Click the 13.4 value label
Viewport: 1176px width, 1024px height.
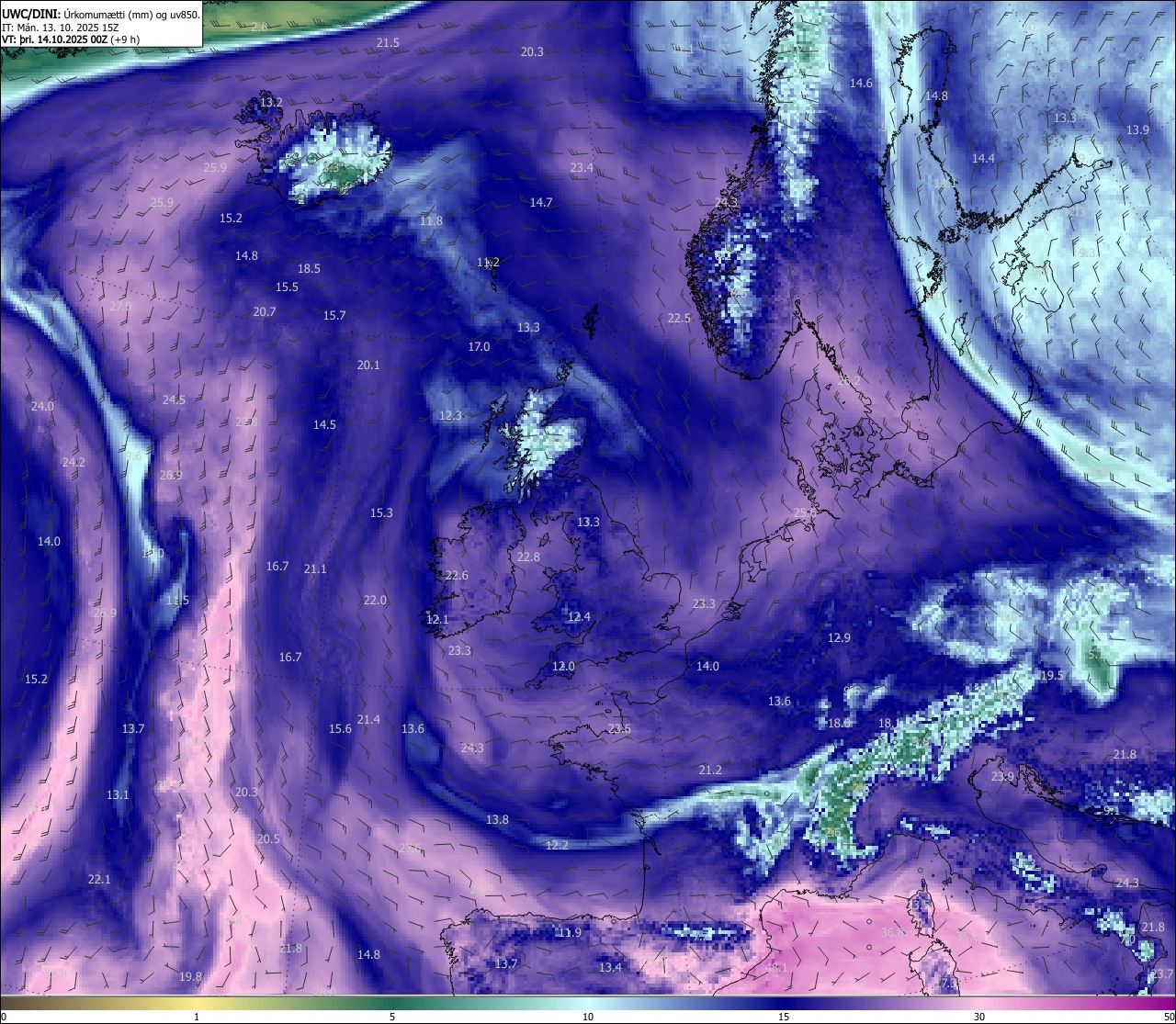[610, 968]
